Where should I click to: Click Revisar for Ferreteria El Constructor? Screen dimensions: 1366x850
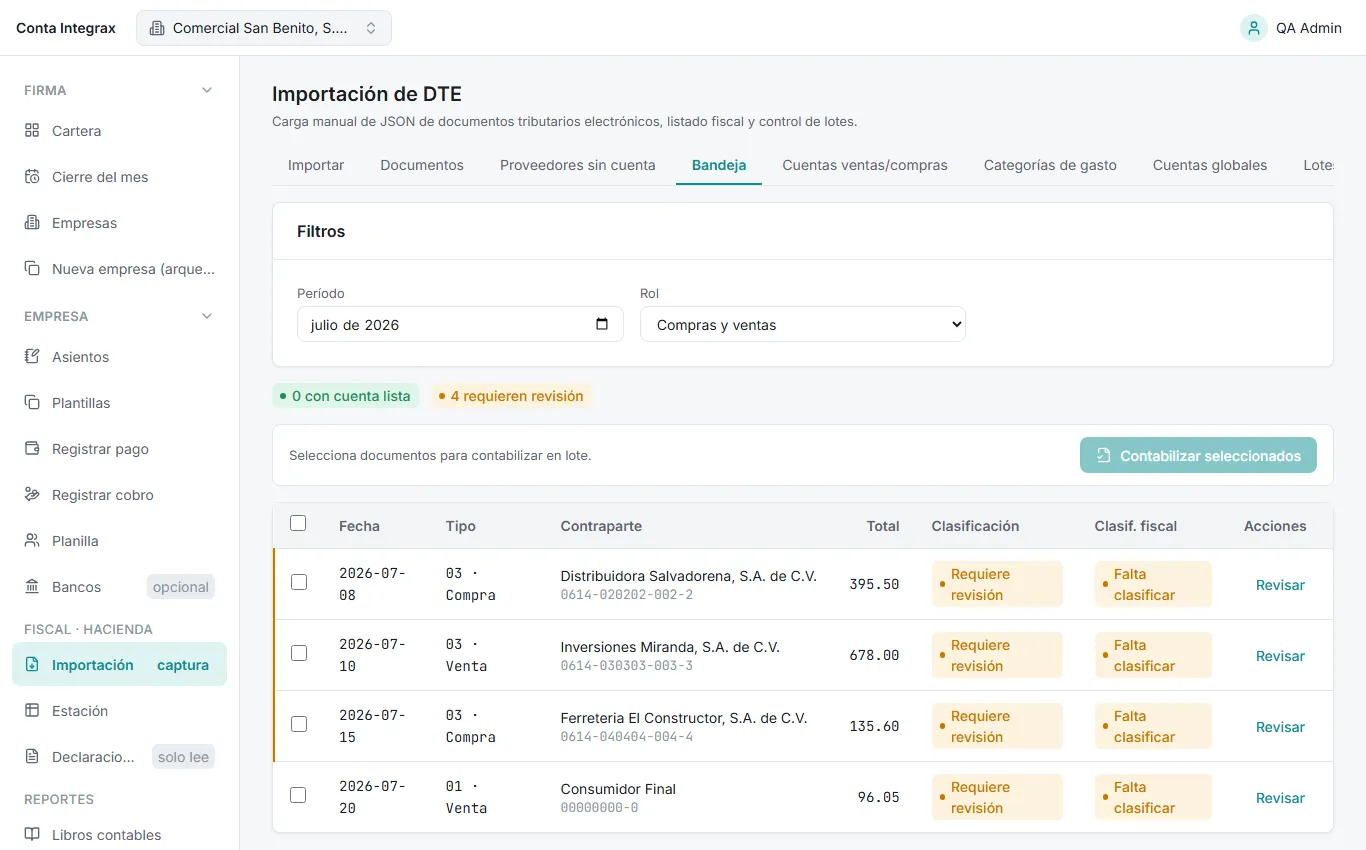[x=1280, y=727]
